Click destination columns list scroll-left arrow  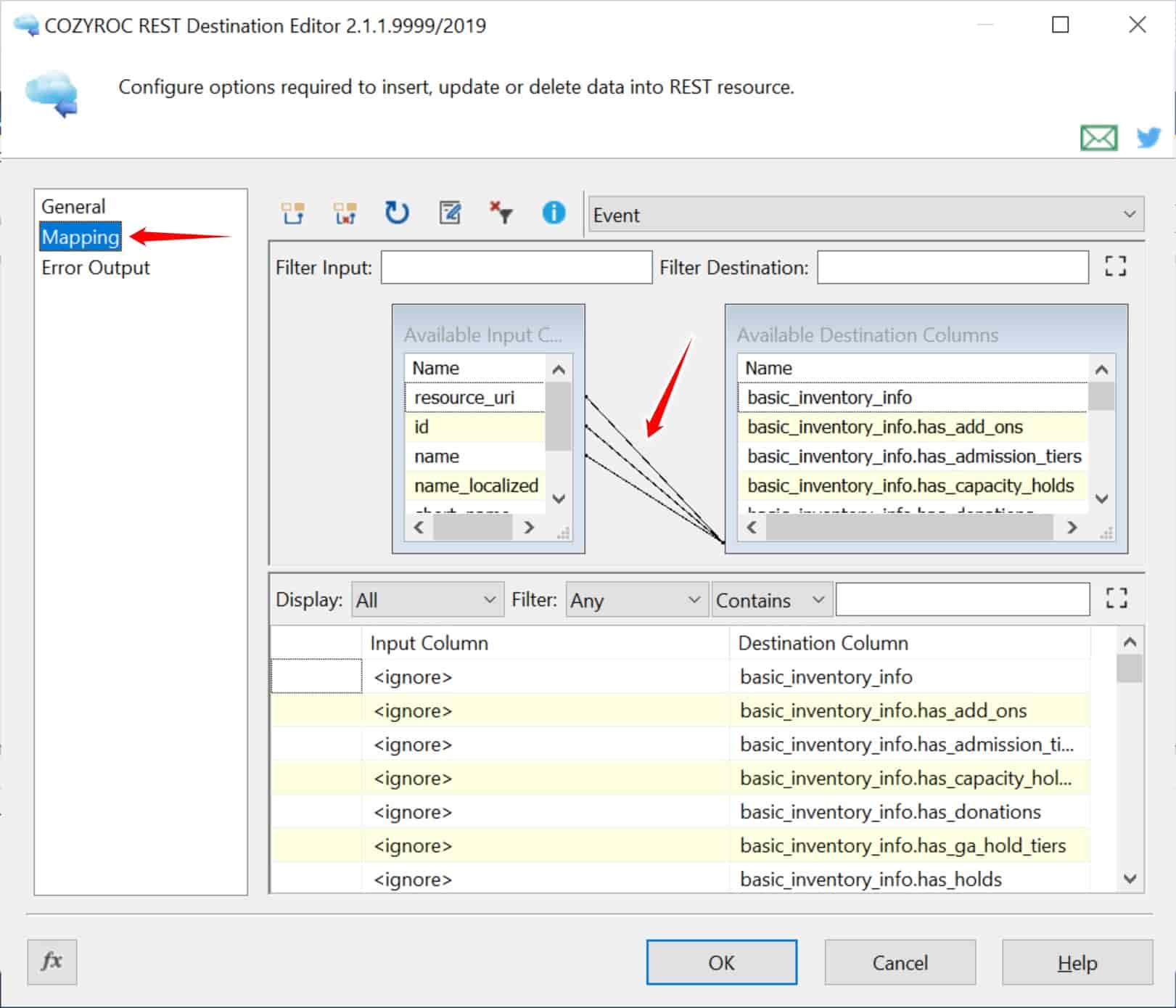point(752,528)
